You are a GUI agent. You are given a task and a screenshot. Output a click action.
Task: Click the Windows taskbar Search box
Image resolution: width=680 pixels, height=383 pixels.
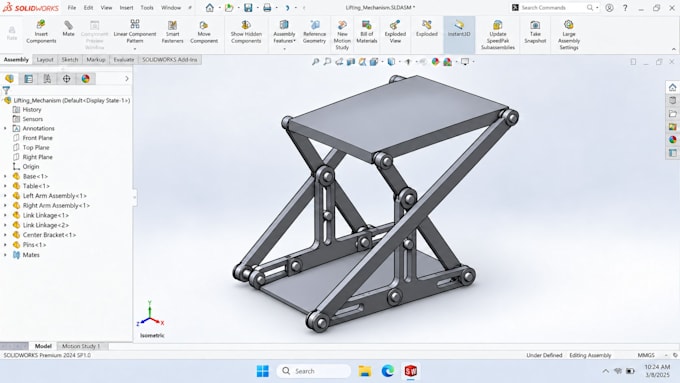[x=314, y=371]
